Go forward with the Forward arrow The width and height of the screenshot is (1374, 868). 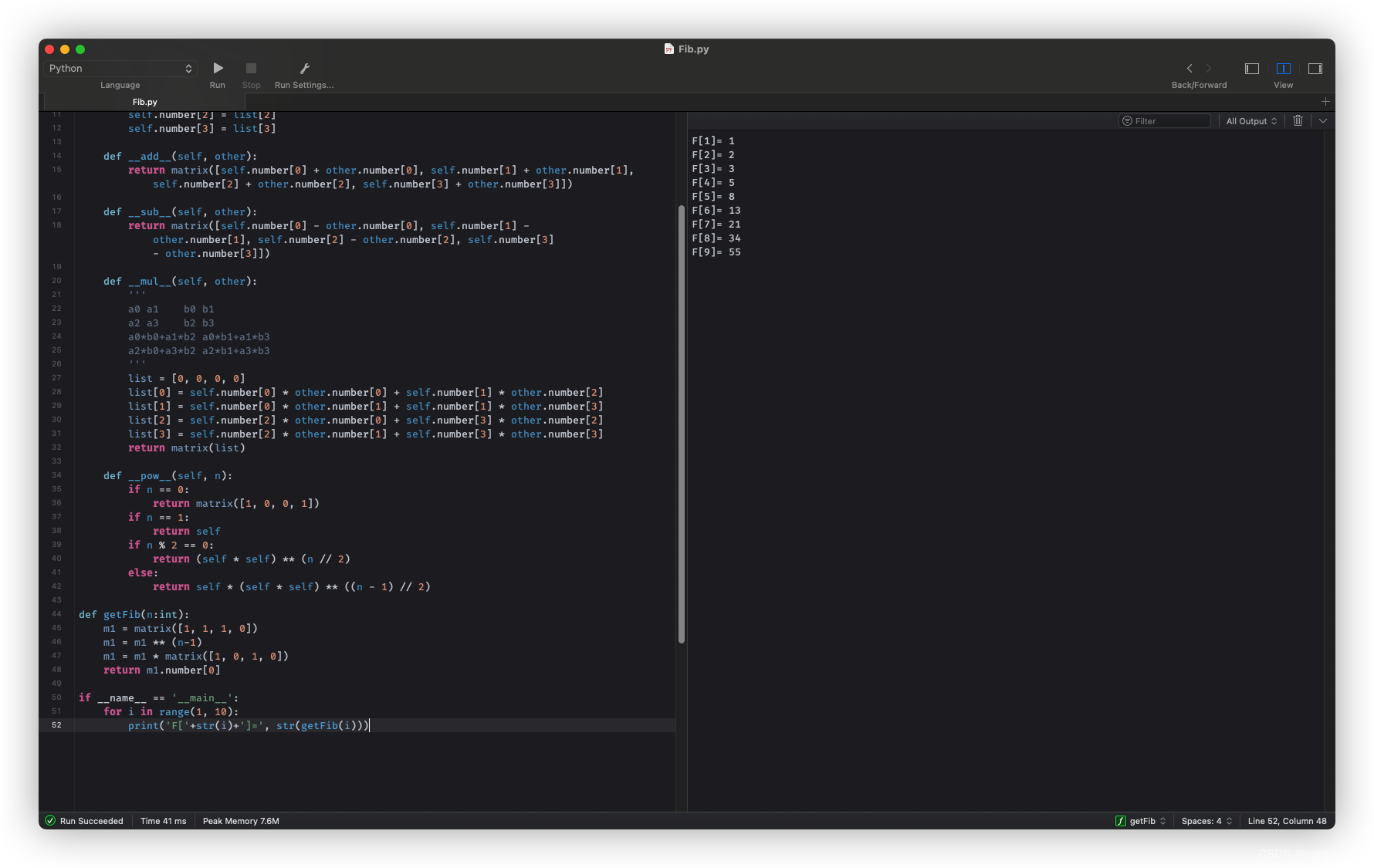(x=1209, y=69)
